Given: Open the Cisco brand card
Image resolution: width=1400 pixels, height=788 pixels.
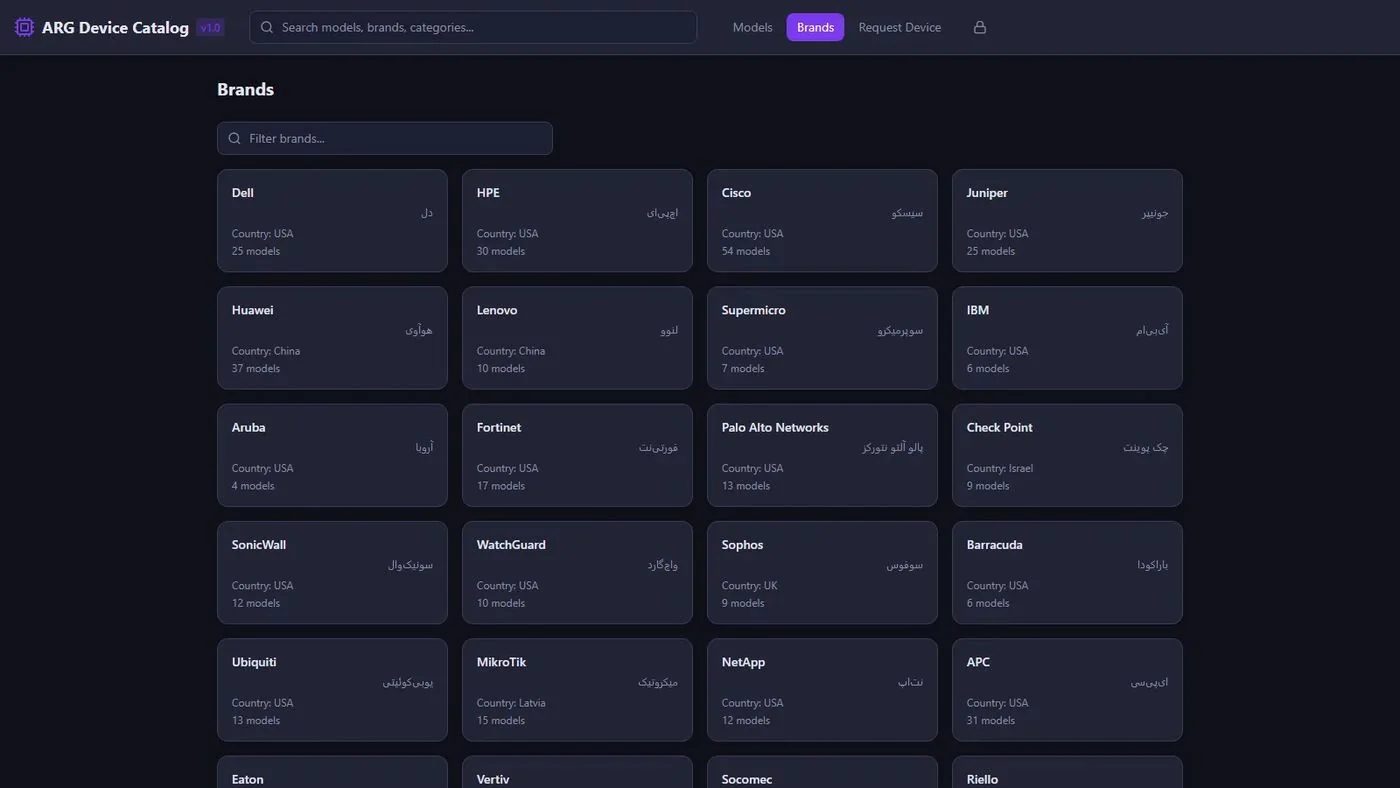Looking at the screenshot, I should click(822, 220).
